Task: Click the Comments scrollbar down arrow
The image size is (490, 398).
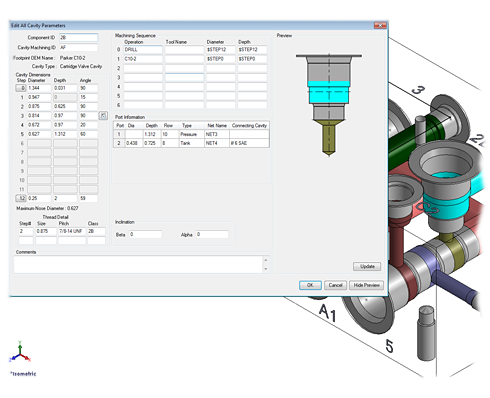Action: click(x=266, y=269)
